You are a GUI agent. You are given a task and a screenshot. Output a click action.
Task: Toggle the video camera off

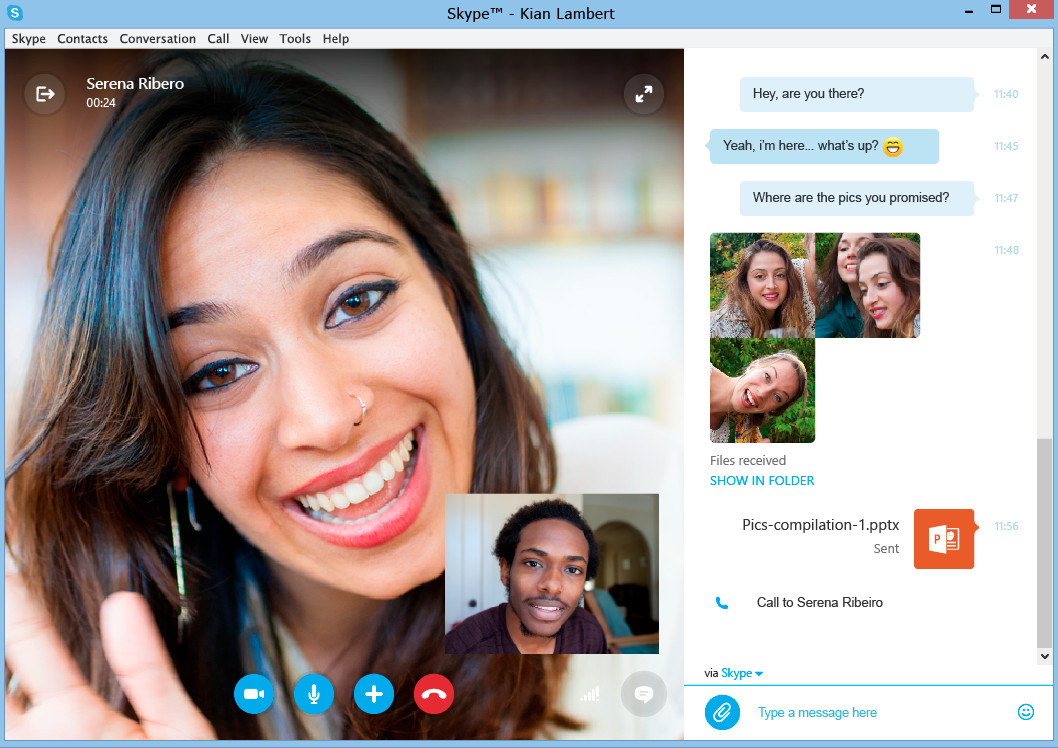click(254, 694)
